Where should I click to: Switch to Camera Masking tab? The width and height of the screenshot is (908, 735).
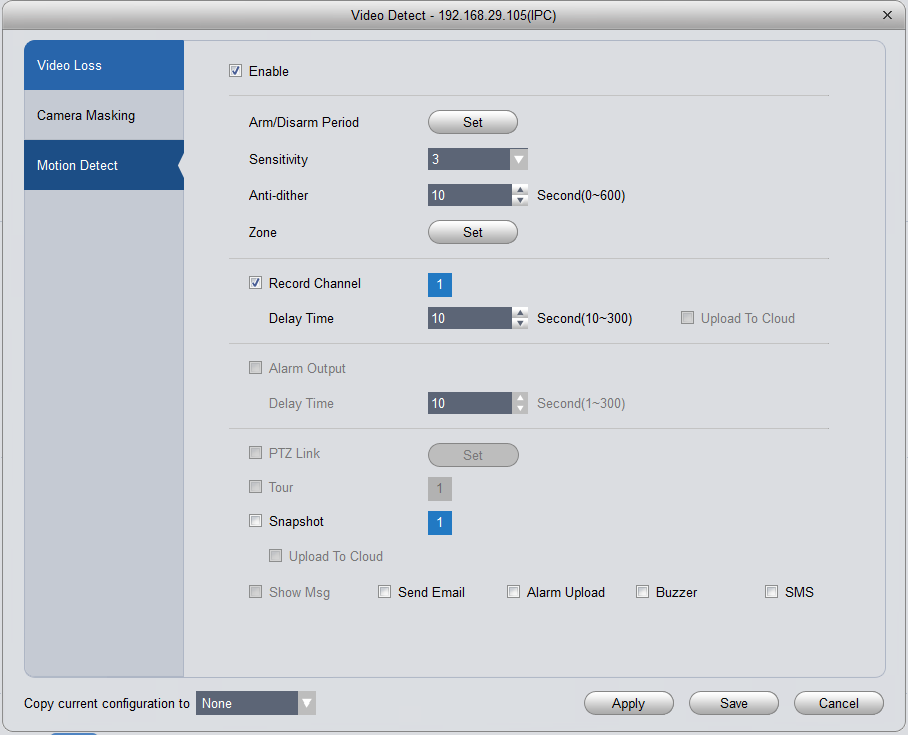pyautogui.click(x=104, y=115)
